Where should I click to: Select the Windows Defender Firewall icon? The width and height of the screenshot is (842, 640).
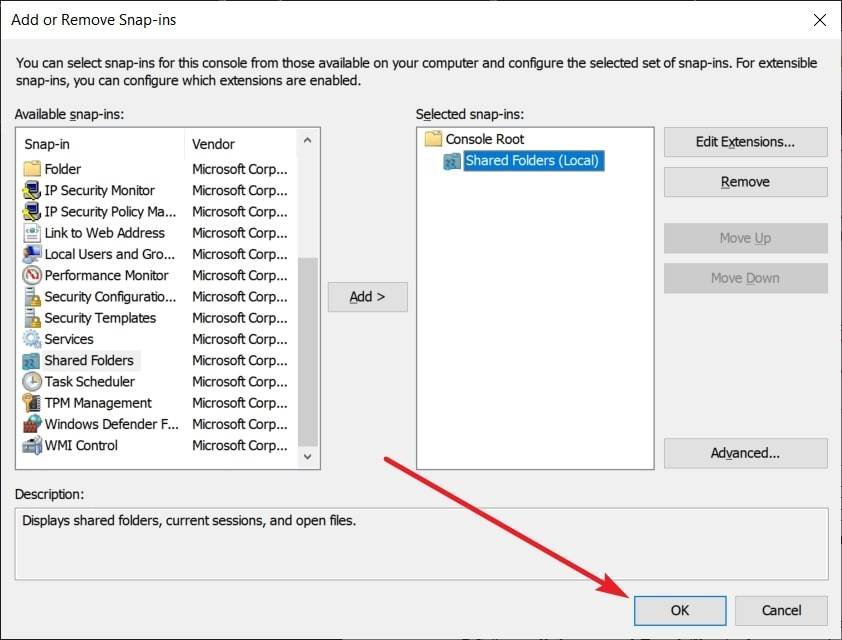(x=31, y=424)
